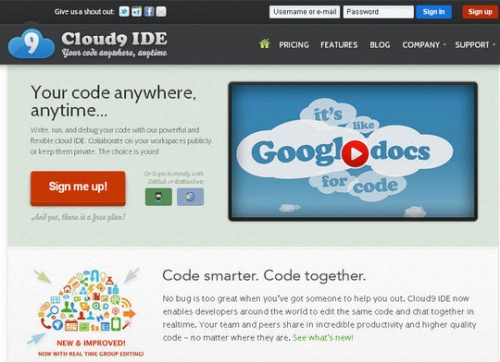Viewport: 500px width, 362px height.
Task: Click the Sign me up! button
Action: 78,188
